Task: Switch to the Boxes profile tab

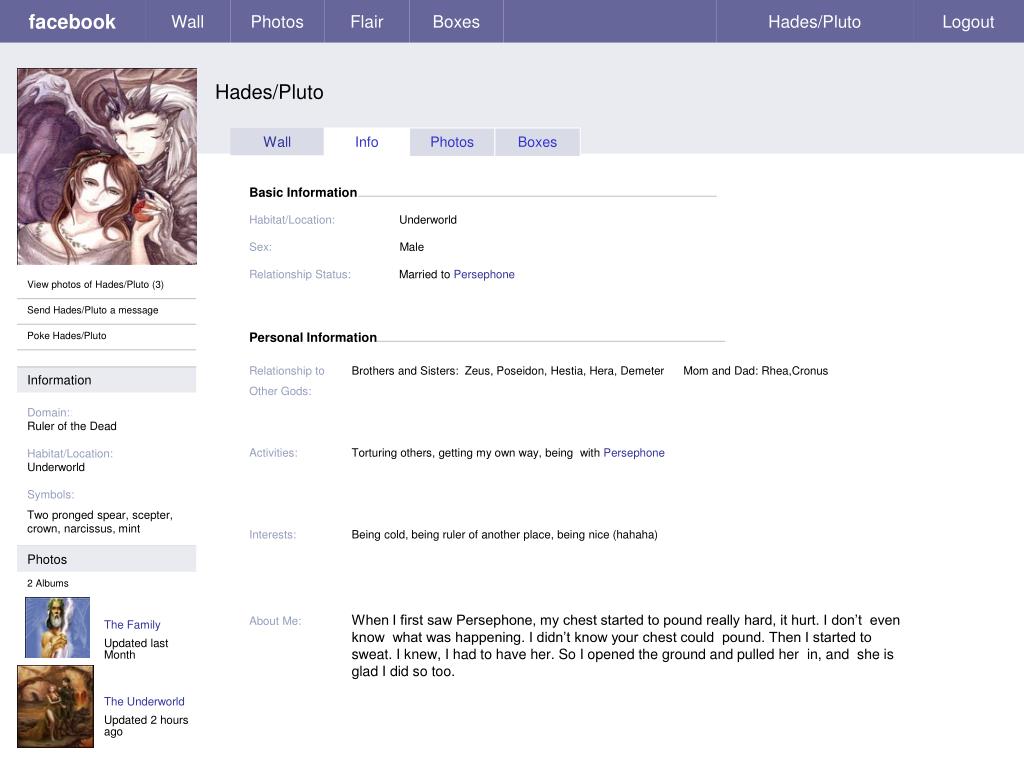Action: click(537, 142)
